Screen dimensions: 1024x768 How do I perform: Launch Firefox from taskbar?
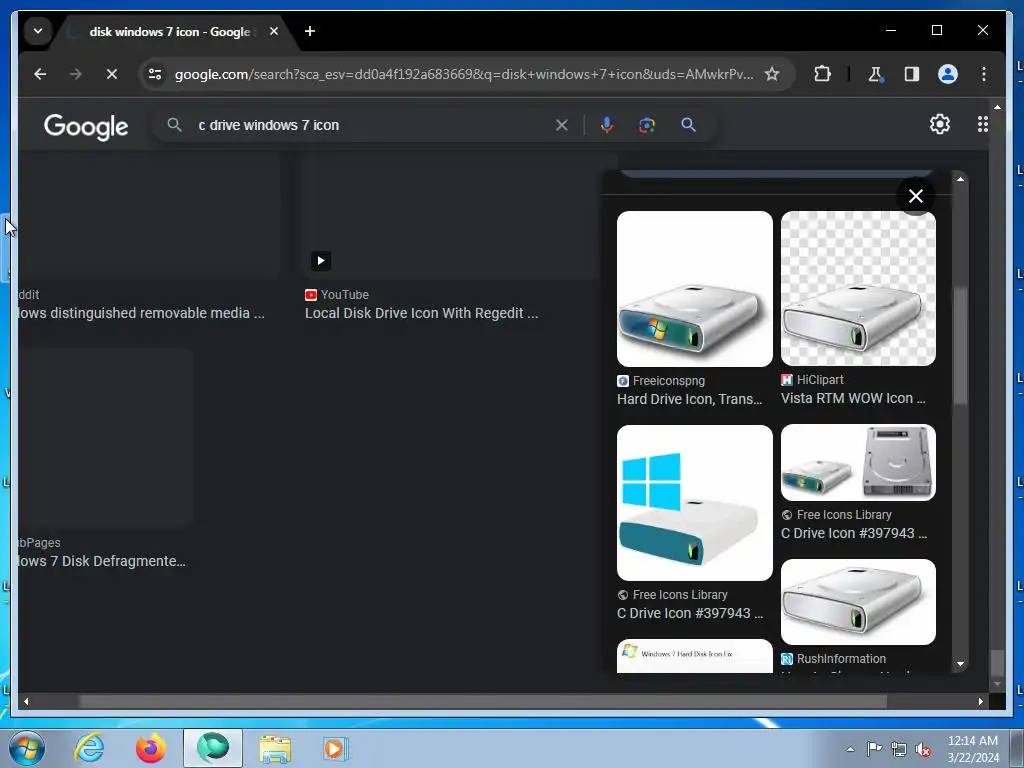[x=150, y=748]
